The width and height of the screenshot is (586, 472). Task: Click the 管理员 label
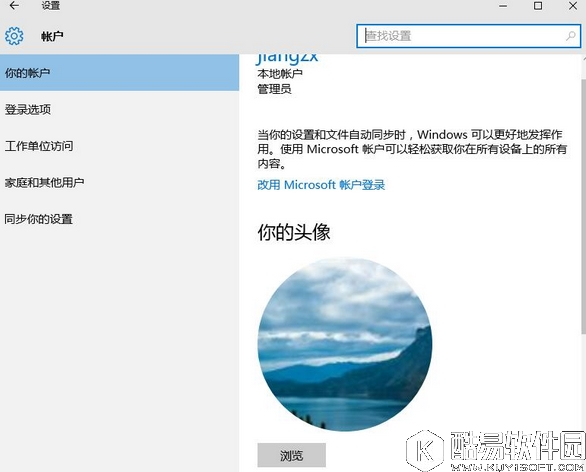(274, 89)
